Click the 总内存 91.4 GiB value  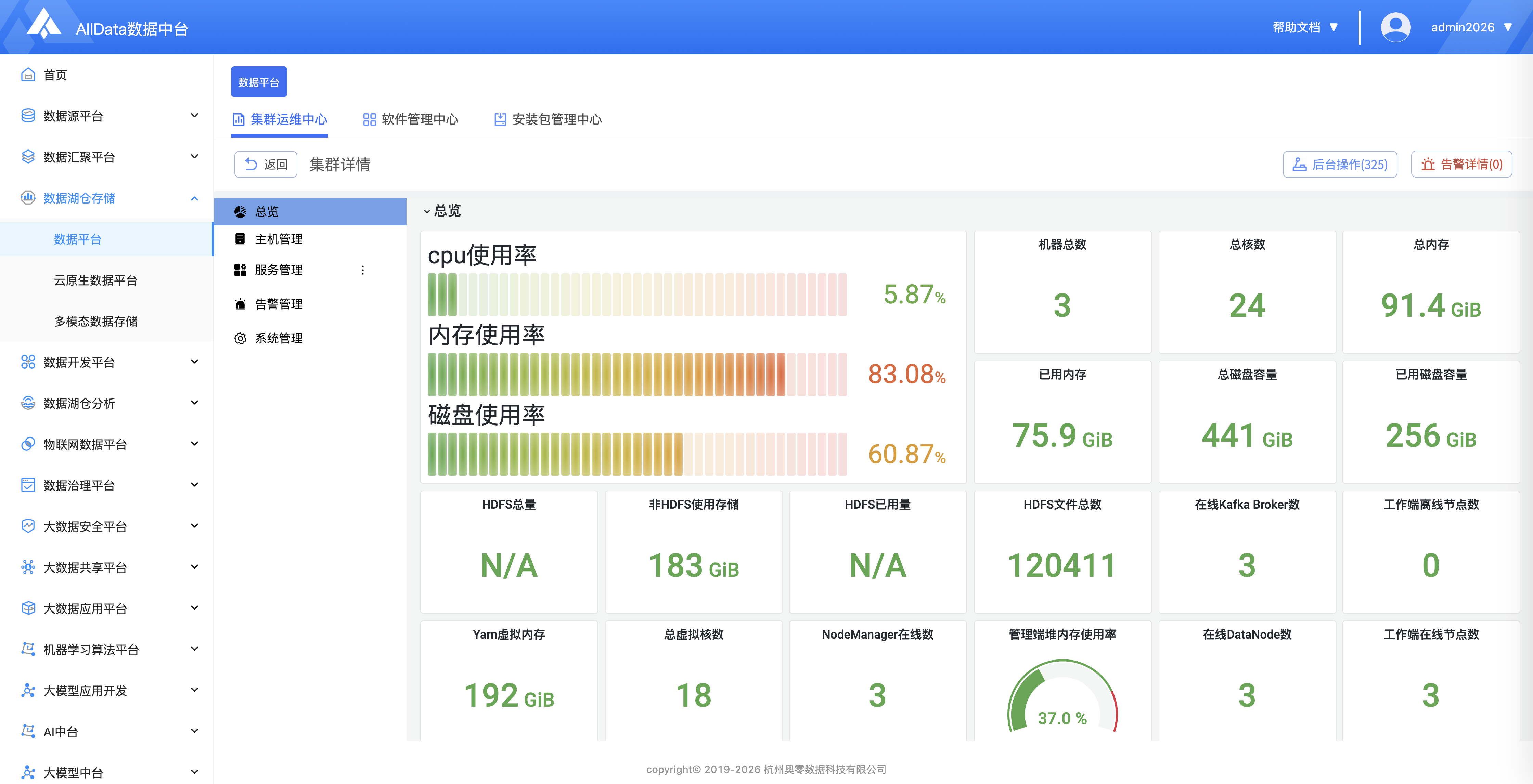[x=1431, y=306]
